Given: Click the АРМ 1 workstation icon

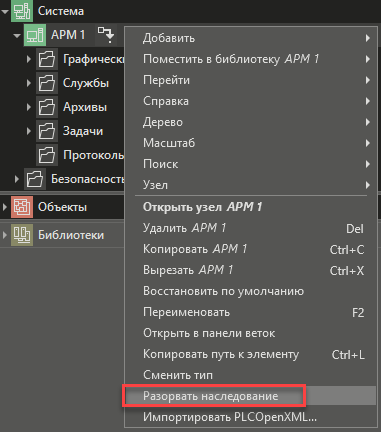Looking at the screenshot, I should (x=35, y=35).
